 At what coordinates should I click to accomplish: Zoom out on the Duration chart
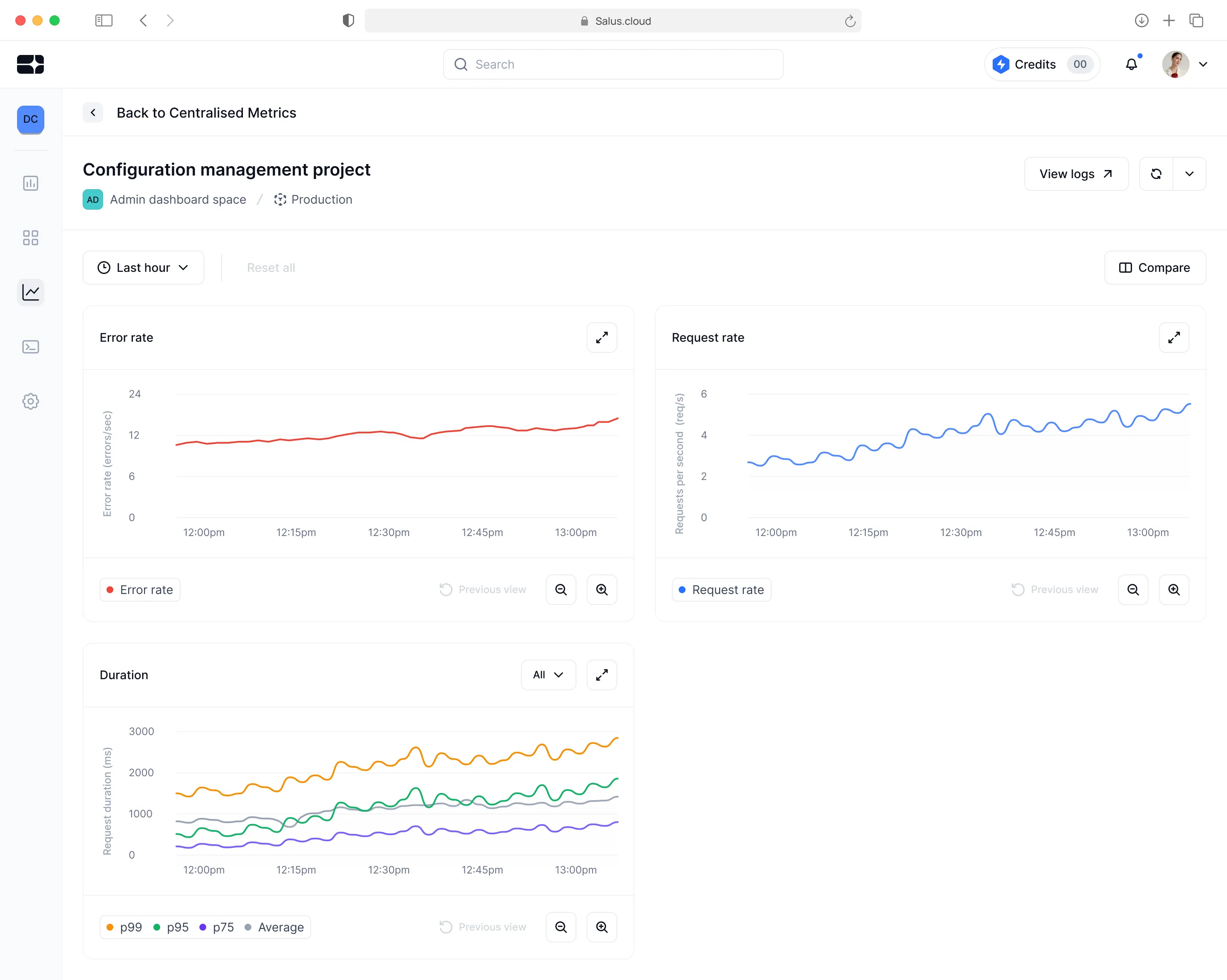pos(561,927)
